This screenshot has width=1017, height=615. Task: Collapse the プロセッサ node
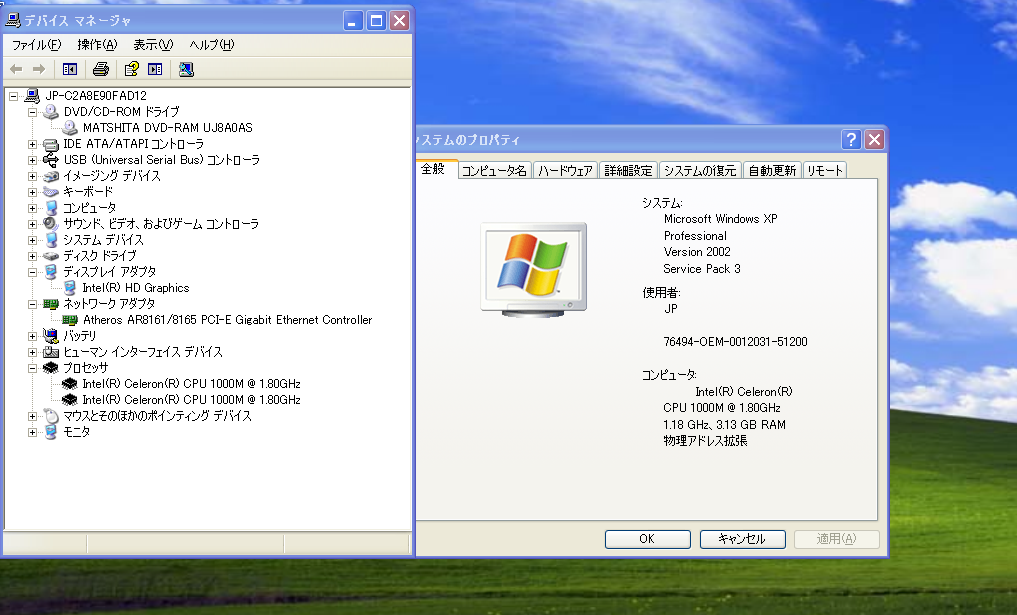point(32,368)
